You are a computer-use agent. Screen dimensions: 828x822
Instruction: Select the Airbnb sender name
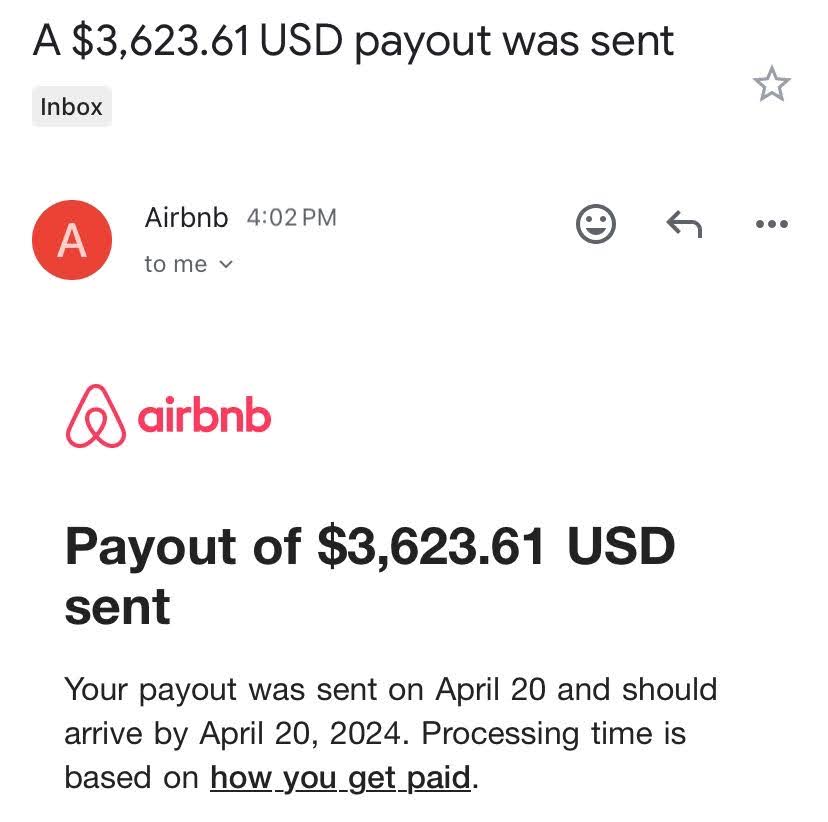pyautogui.click(x=186, y=218)
